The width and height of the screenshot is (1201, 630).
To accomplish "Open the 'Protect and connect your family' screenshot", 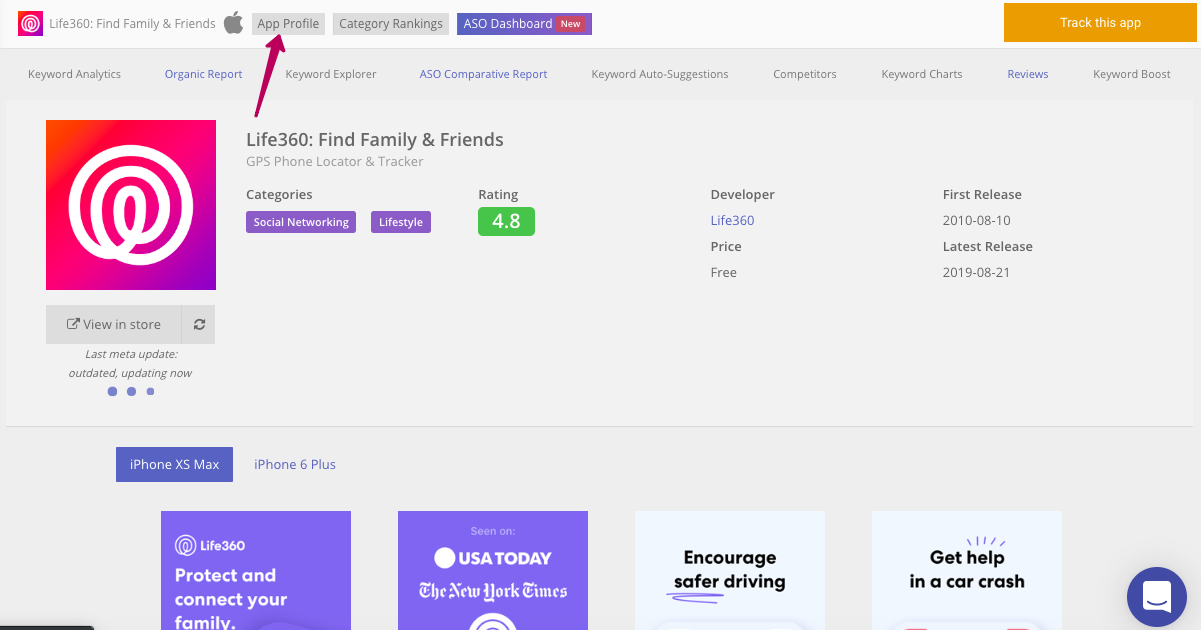I will pyautogui.click(x=256, y=570).
